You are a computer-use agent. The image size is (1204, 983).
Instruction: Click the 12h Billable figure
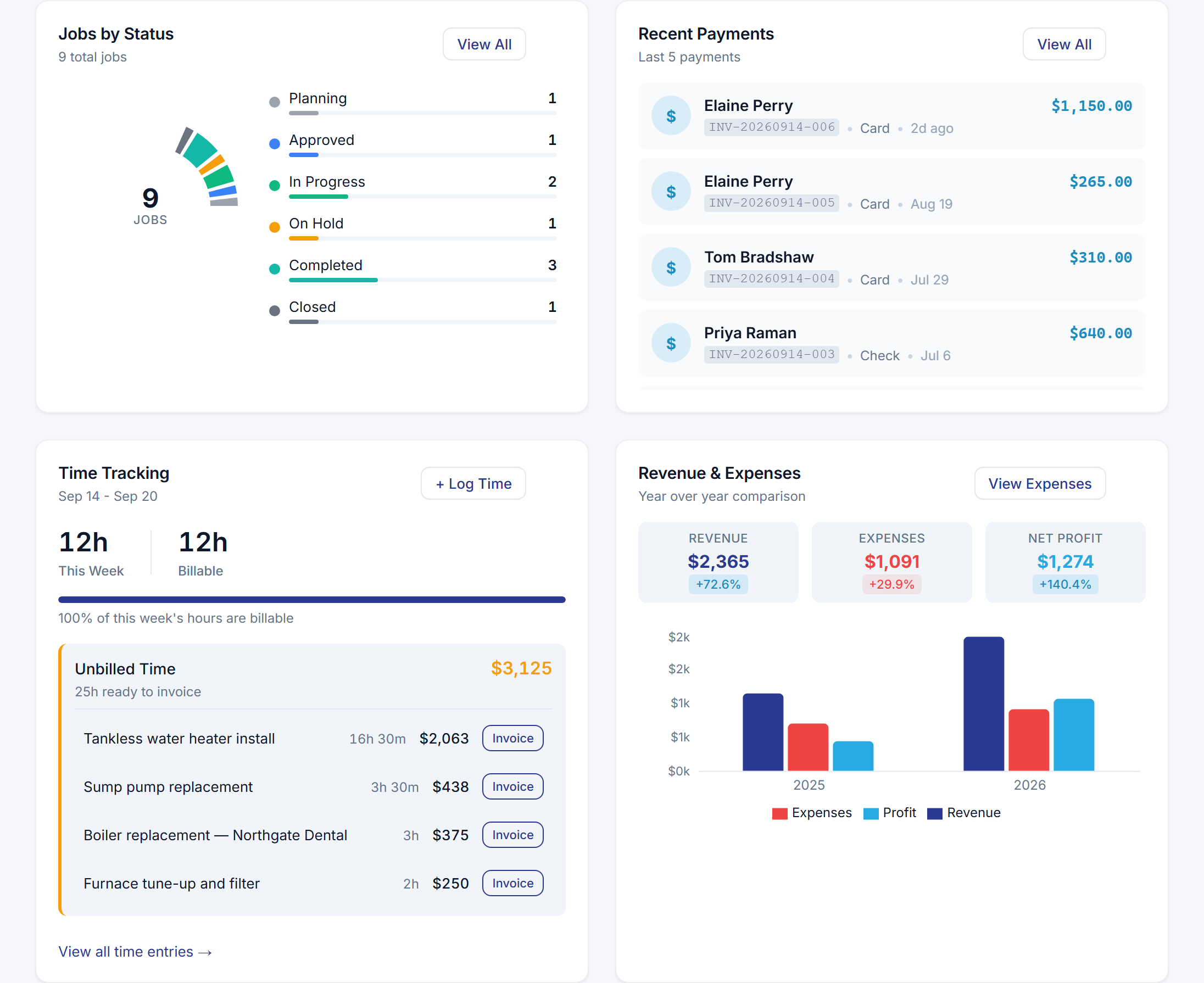coord(203,543)
